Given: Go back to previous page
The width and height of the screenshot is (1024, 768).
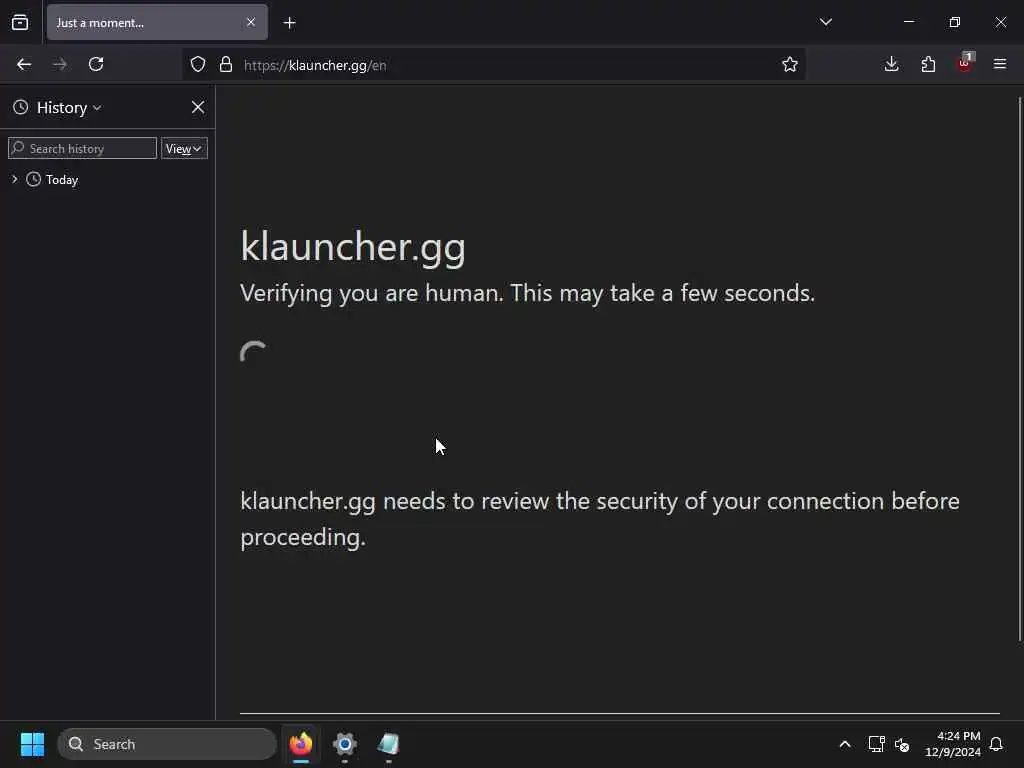Looking at the screenshot, I should coord(24,64).
